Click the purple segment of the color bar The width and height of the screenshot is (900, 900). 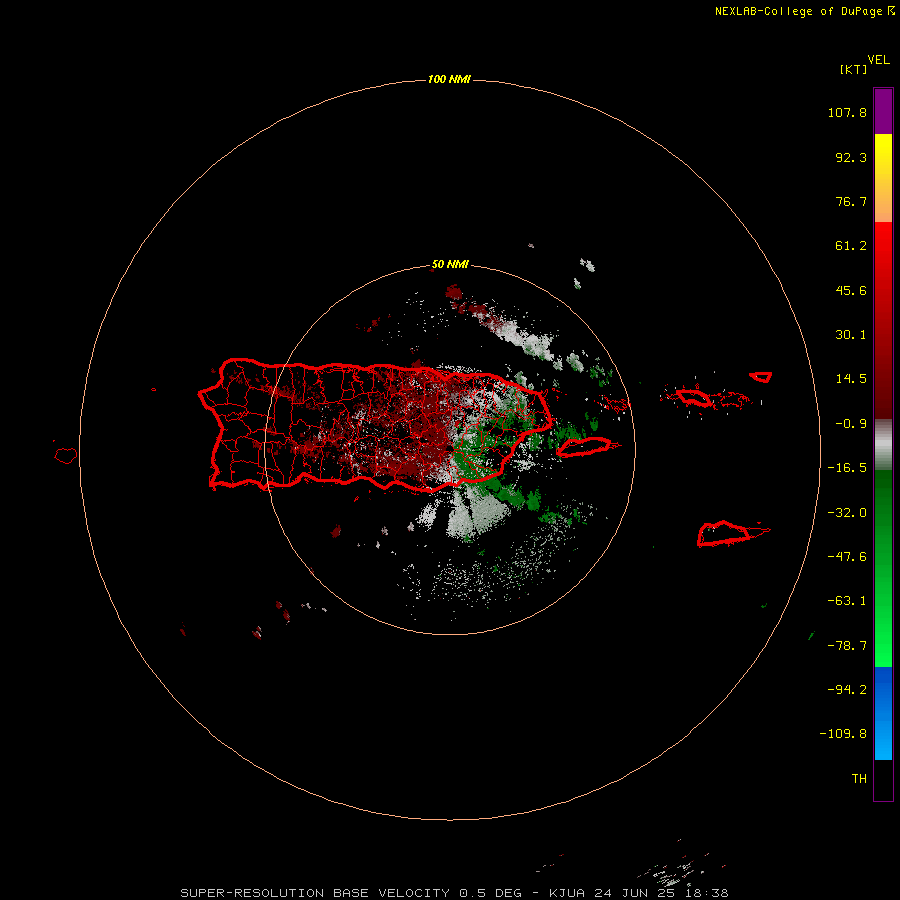point(883,111)
